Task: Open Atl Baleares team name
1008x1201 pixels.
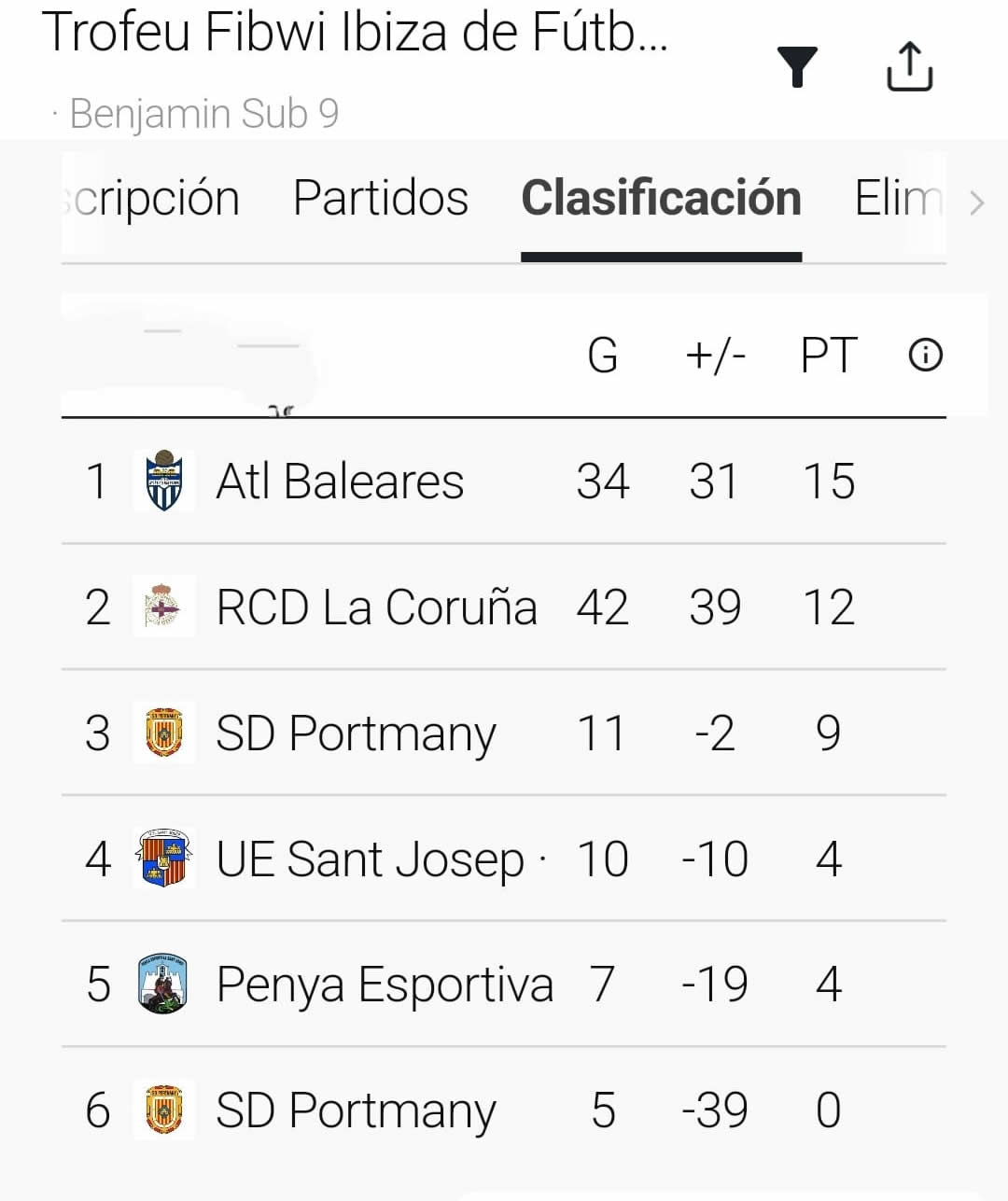Action: (340, 482)
